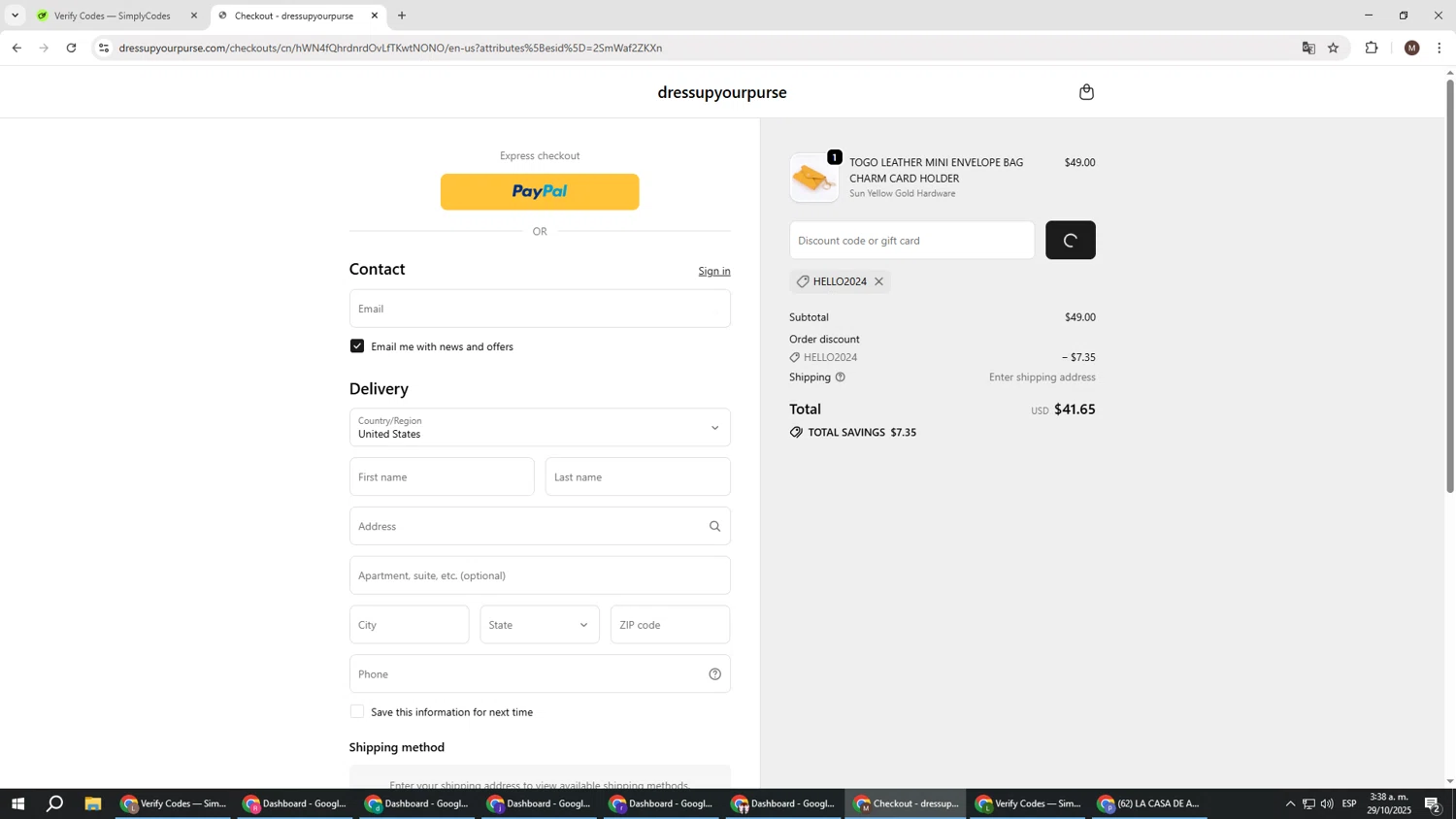Switch to rightmost Verify Codes taskbar window

pyautogui.click(x=1029, y=803)
